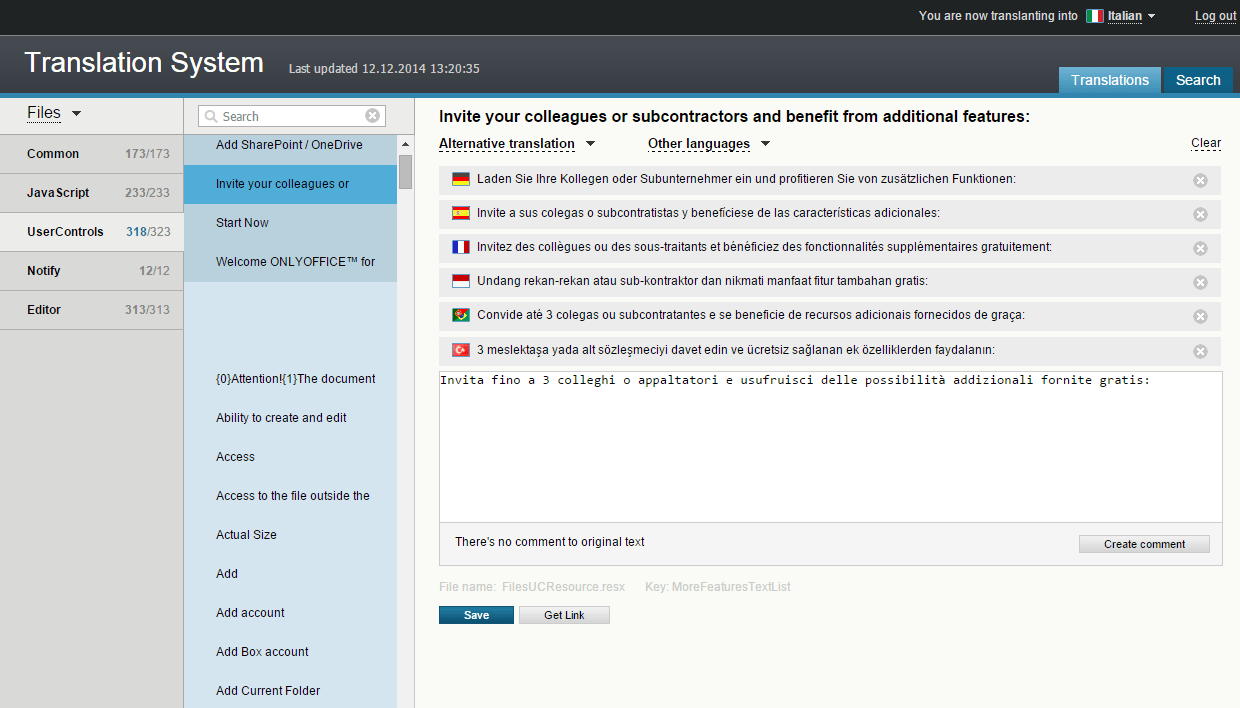The height and width of the screenshot is (708, 1240).
Task: Click the Get Link button
Action: coord(564,615)
